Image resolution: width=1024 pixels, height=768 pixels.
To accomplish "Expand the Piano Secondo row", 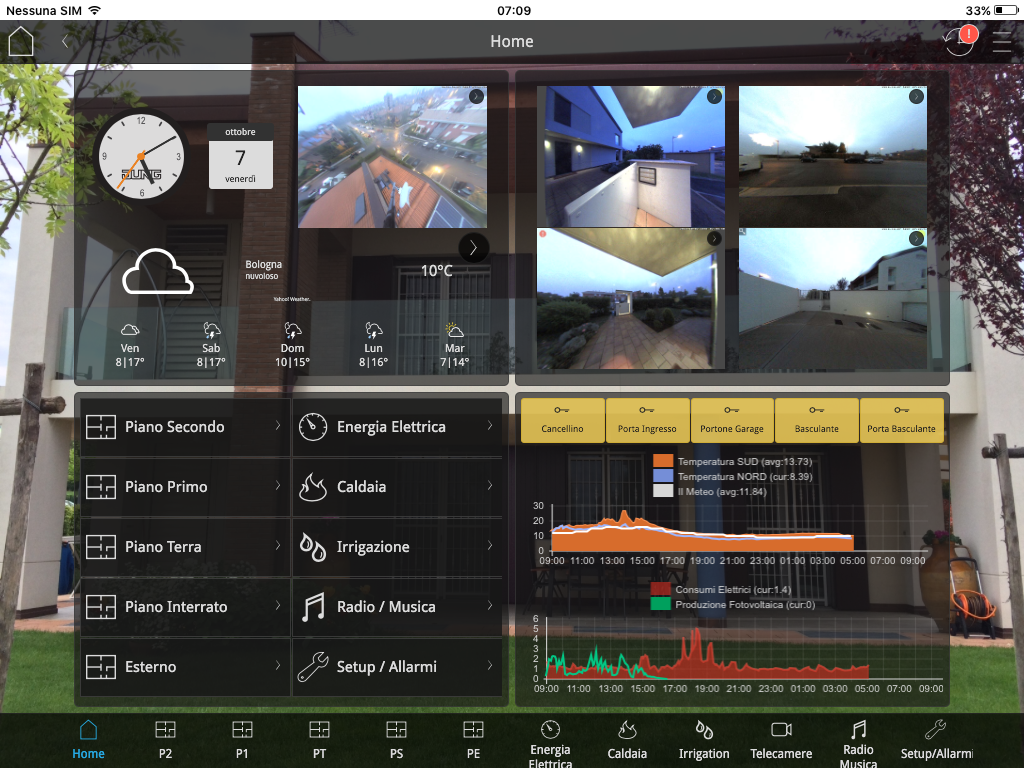I will [185, 427].
